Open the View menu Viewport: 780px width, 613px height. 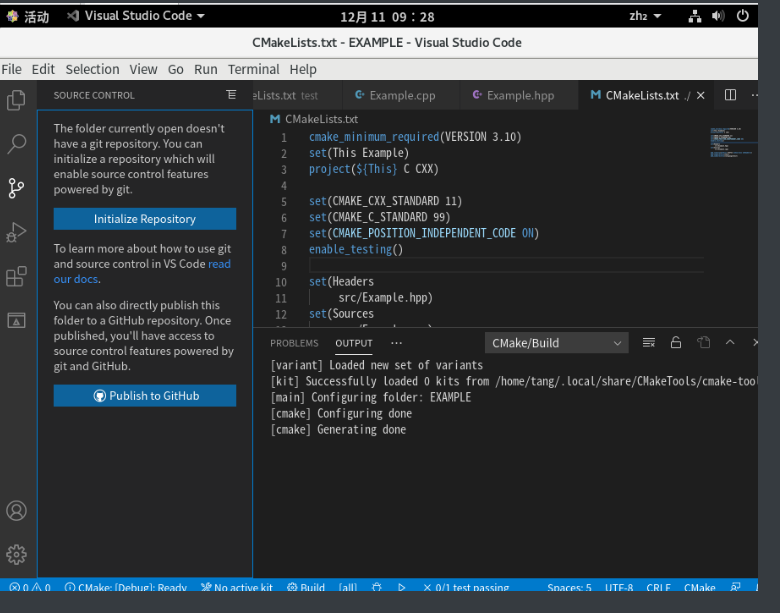[143, 69]
